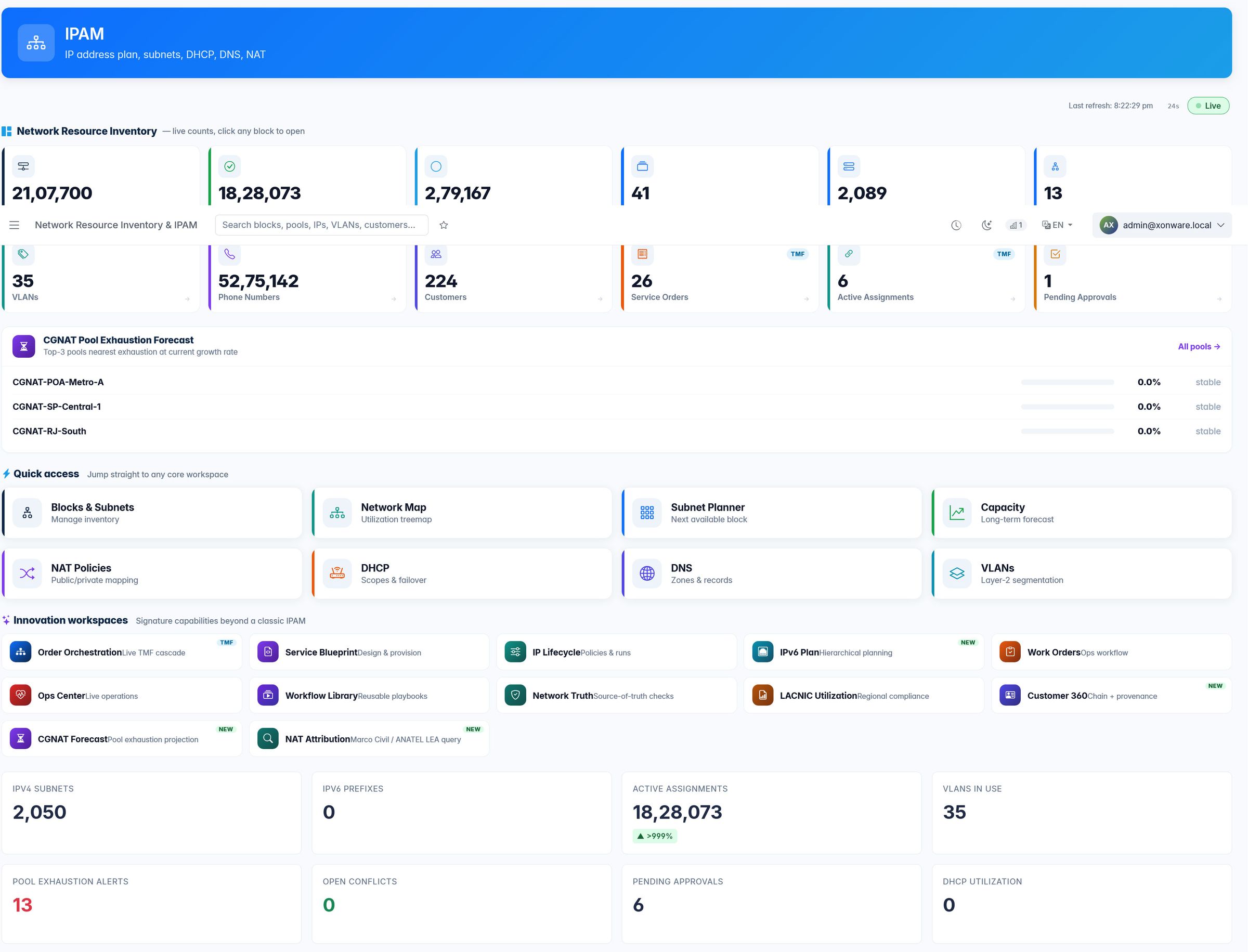The image size is (1248, 952).
Task: Open the DNS globe icon
Action: pos(647,573)
